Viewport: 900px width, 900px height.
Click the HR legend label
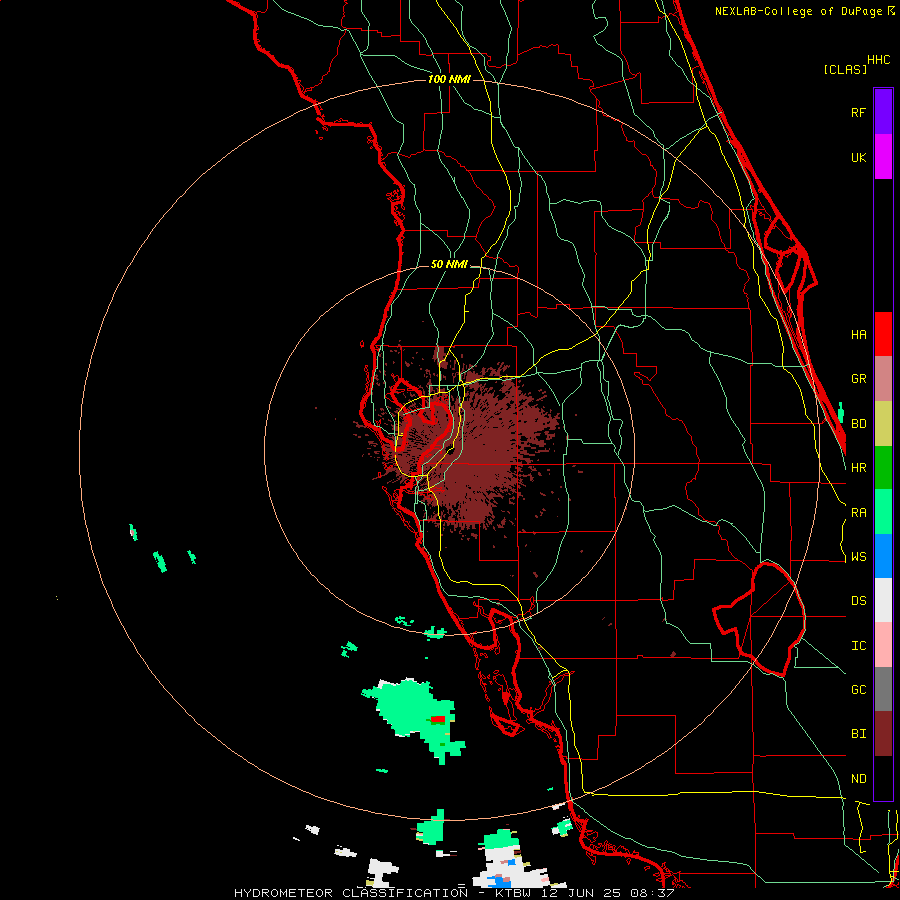858,468
